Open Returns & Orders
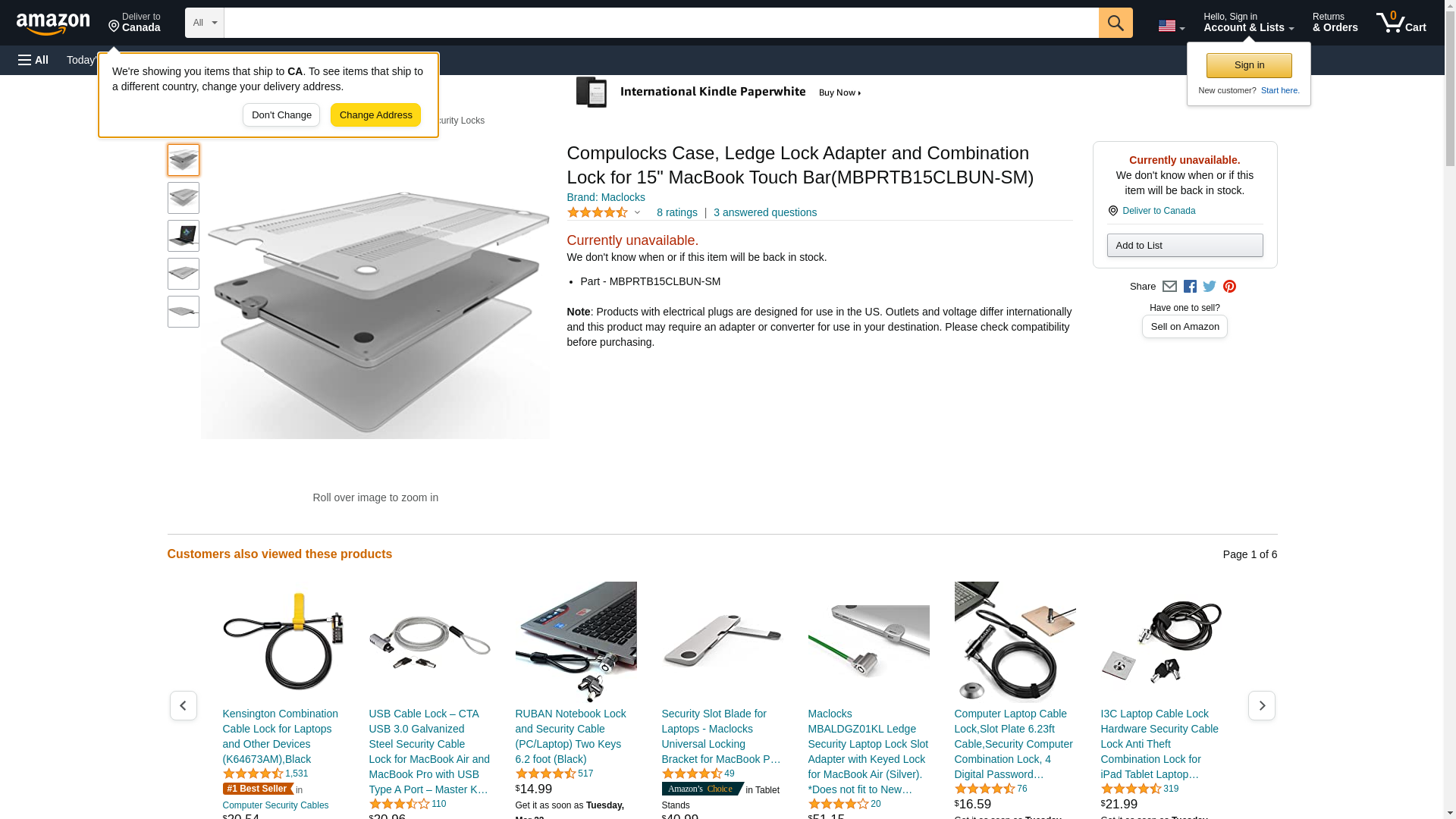 1335,23
